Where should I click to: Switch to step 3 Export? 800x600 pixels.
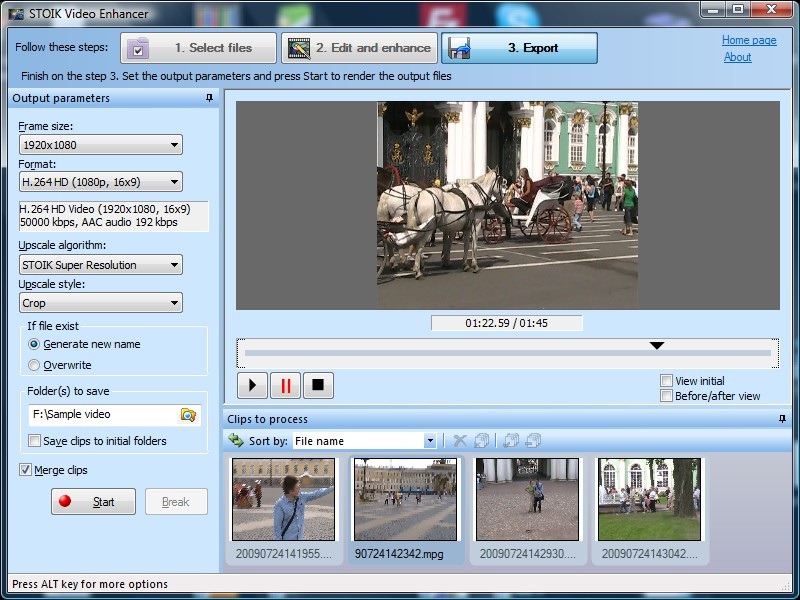coord(519,48)
